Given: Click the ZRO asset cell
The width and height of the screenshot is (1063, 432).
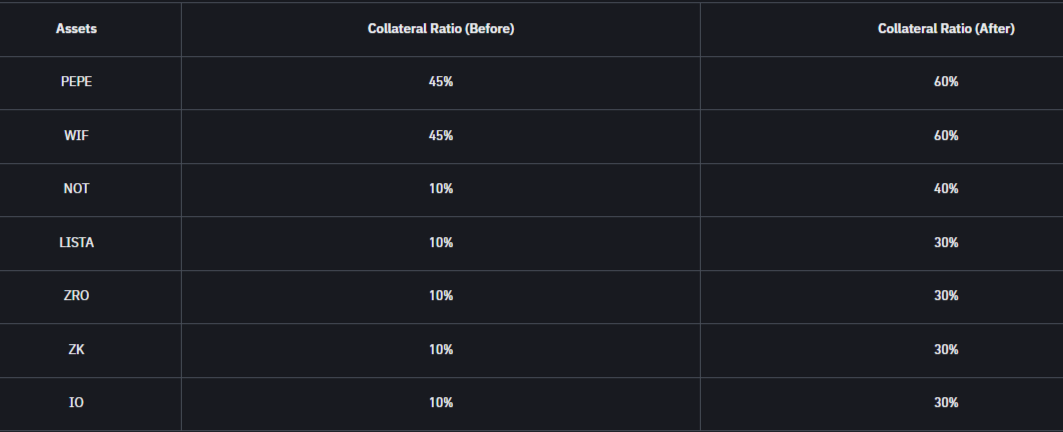Looking at the screenshot, I should point(76,296).
